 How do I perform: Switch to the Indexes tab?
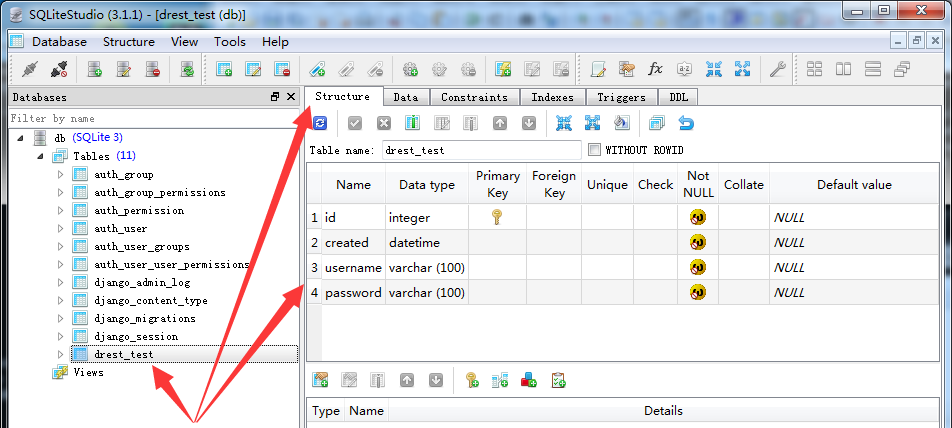coord(552,97)
